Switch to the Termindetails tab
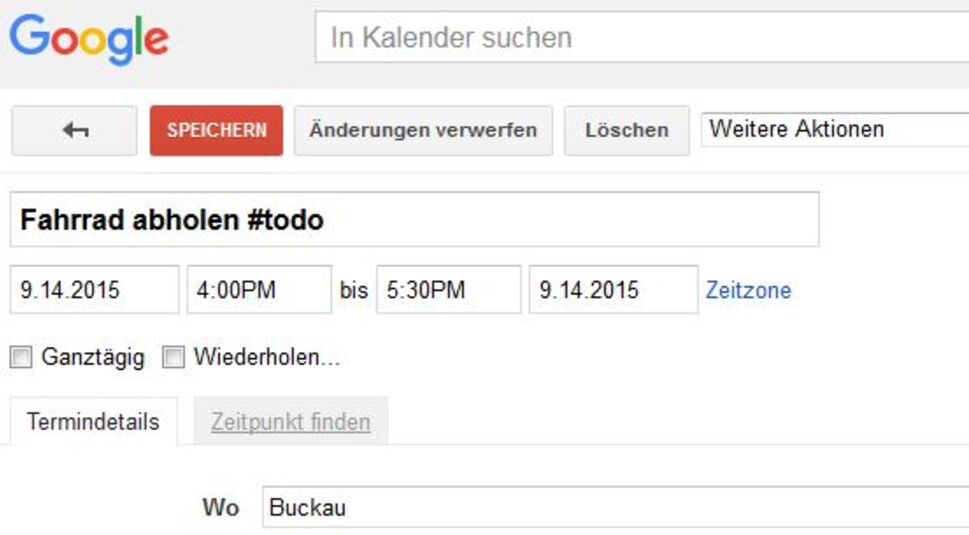 click(x=93, y=422)
